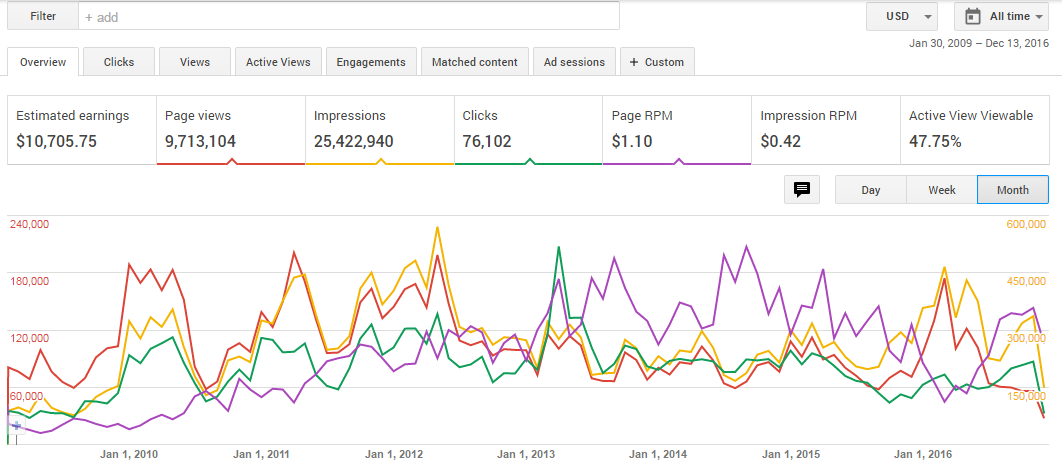
Task: Click the plus marker at the chart start
Action: point(15,425)
